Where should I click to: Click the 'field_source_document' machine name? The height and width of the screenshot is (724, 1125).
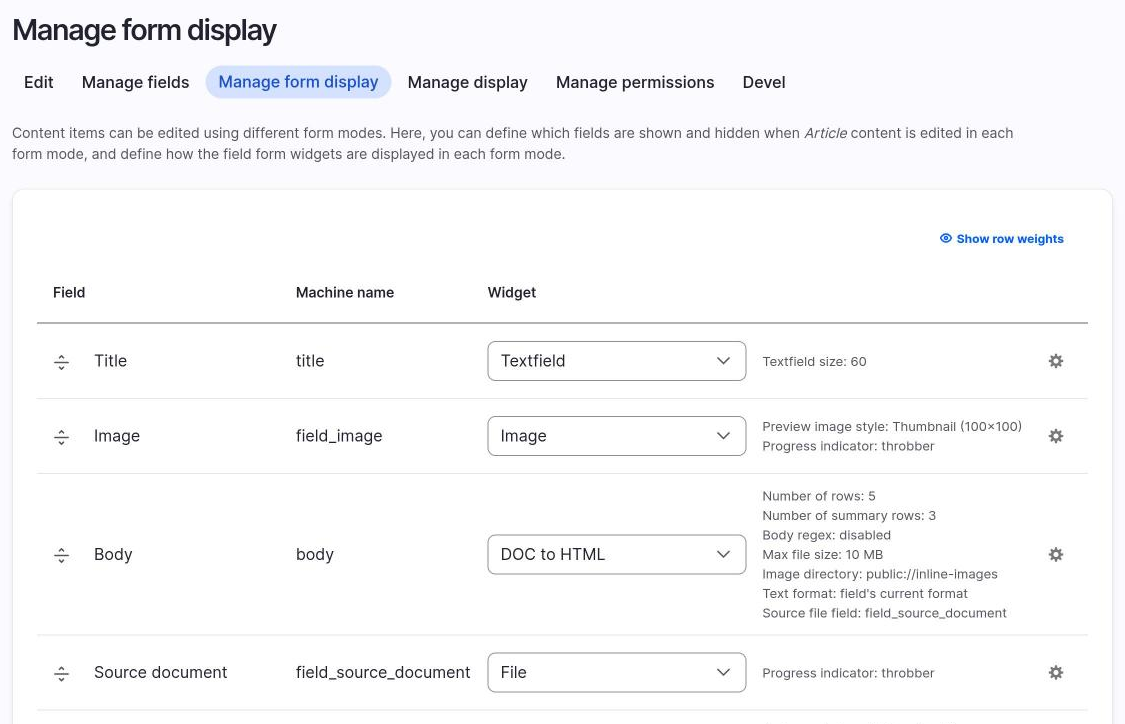[383, 672]
